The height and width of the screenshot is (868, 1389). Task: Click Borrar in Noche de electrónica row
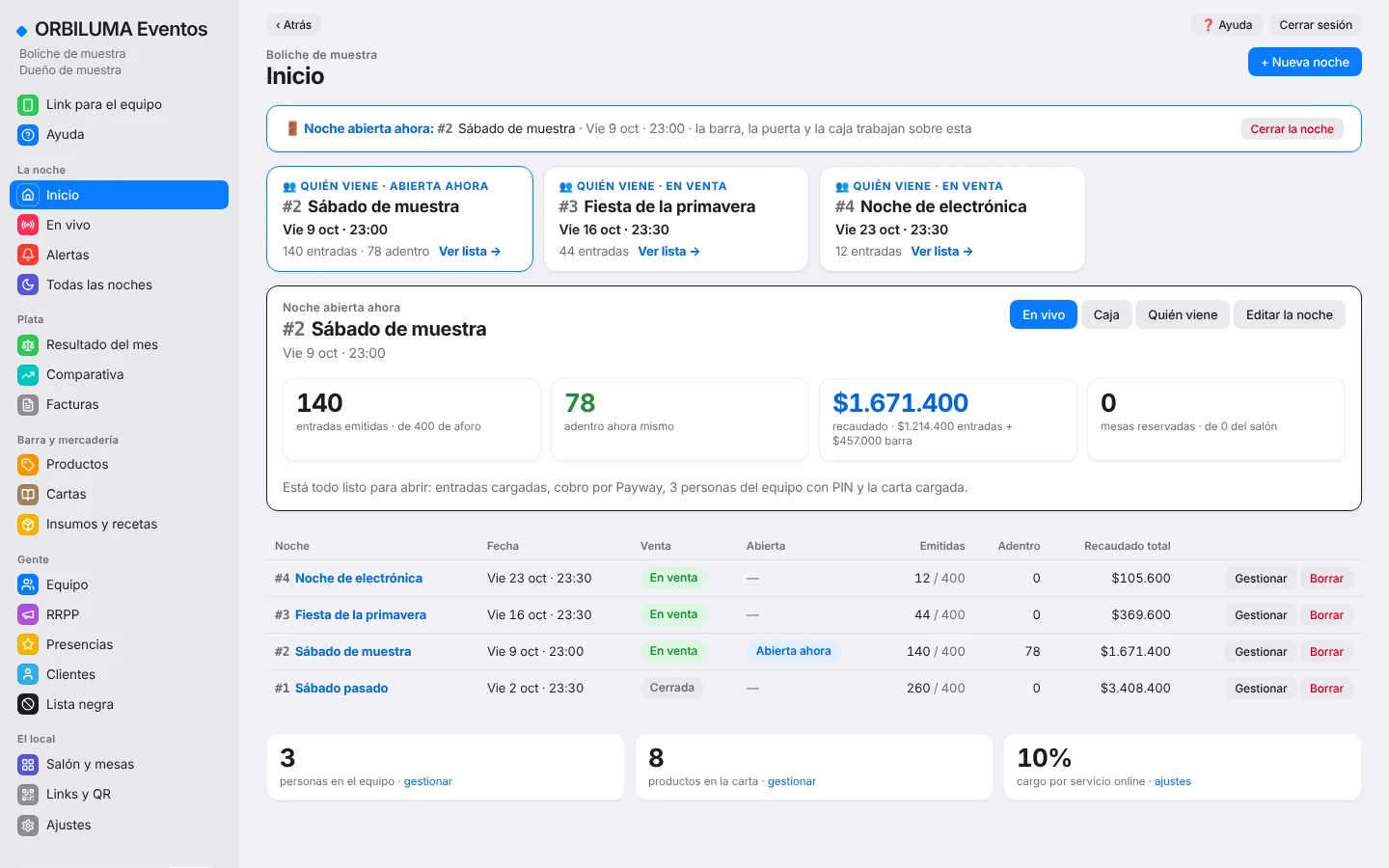1326,579
